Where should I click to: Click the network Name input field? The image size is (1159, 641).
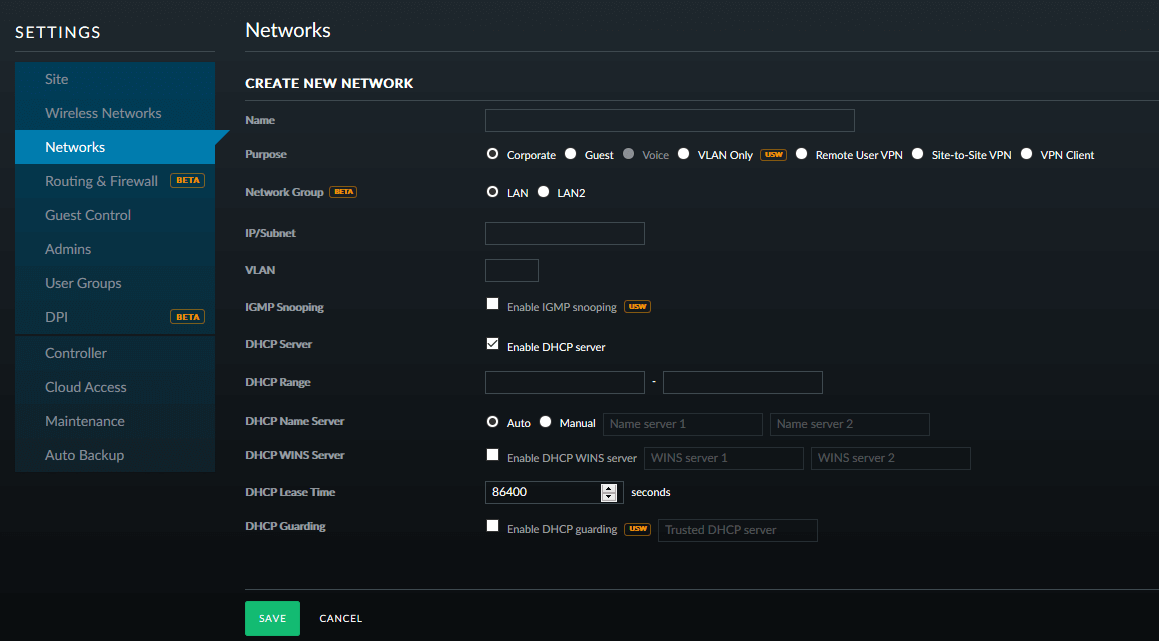[x=669, y=121]
